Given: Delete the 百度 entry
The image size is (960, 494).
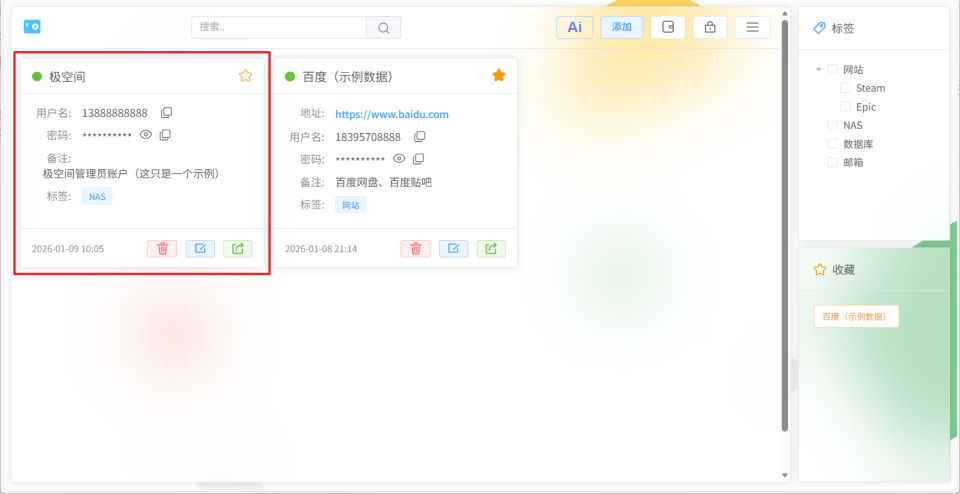Looking at the screenshot, I should [x=416, y=249].
